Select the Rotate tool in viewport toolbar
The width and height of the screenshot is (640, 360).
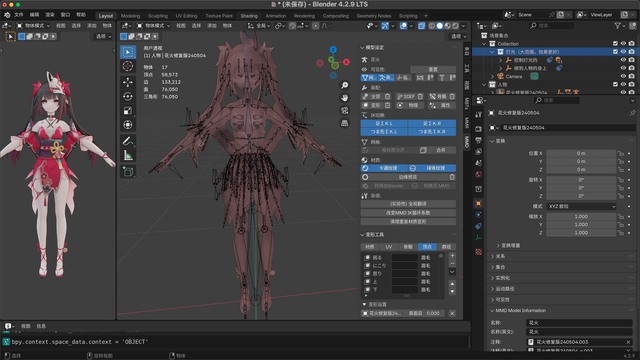[x=128, y=96]
